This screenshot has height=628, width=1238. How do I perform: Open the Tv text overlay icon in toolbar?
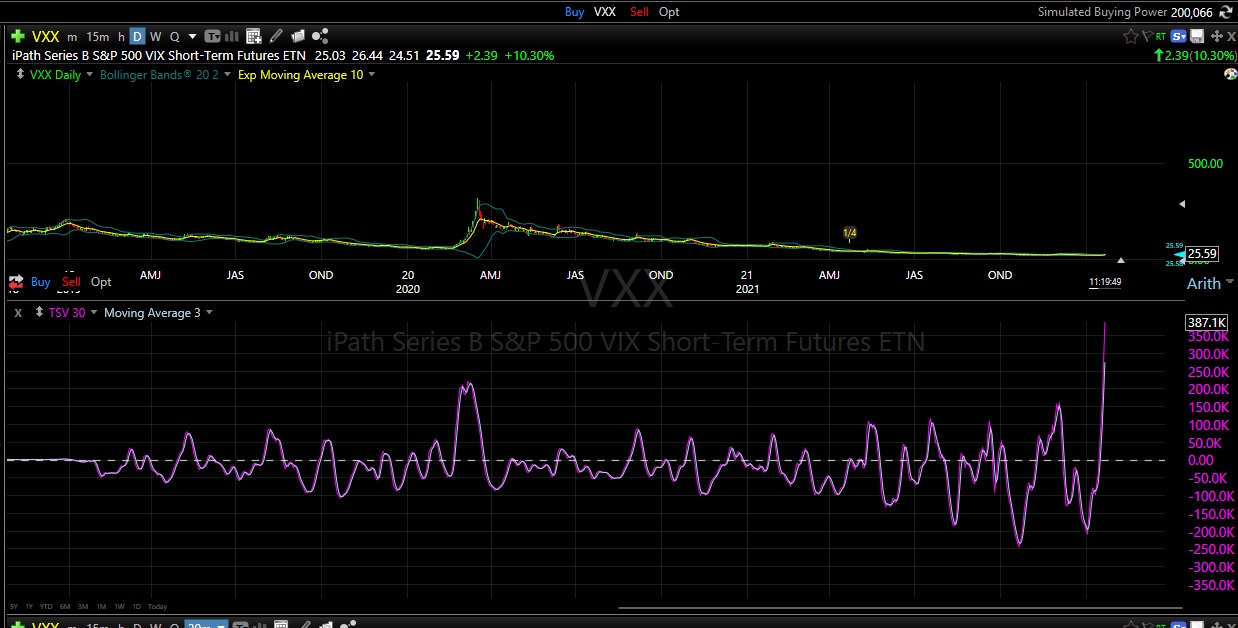(x=213, y=37)
